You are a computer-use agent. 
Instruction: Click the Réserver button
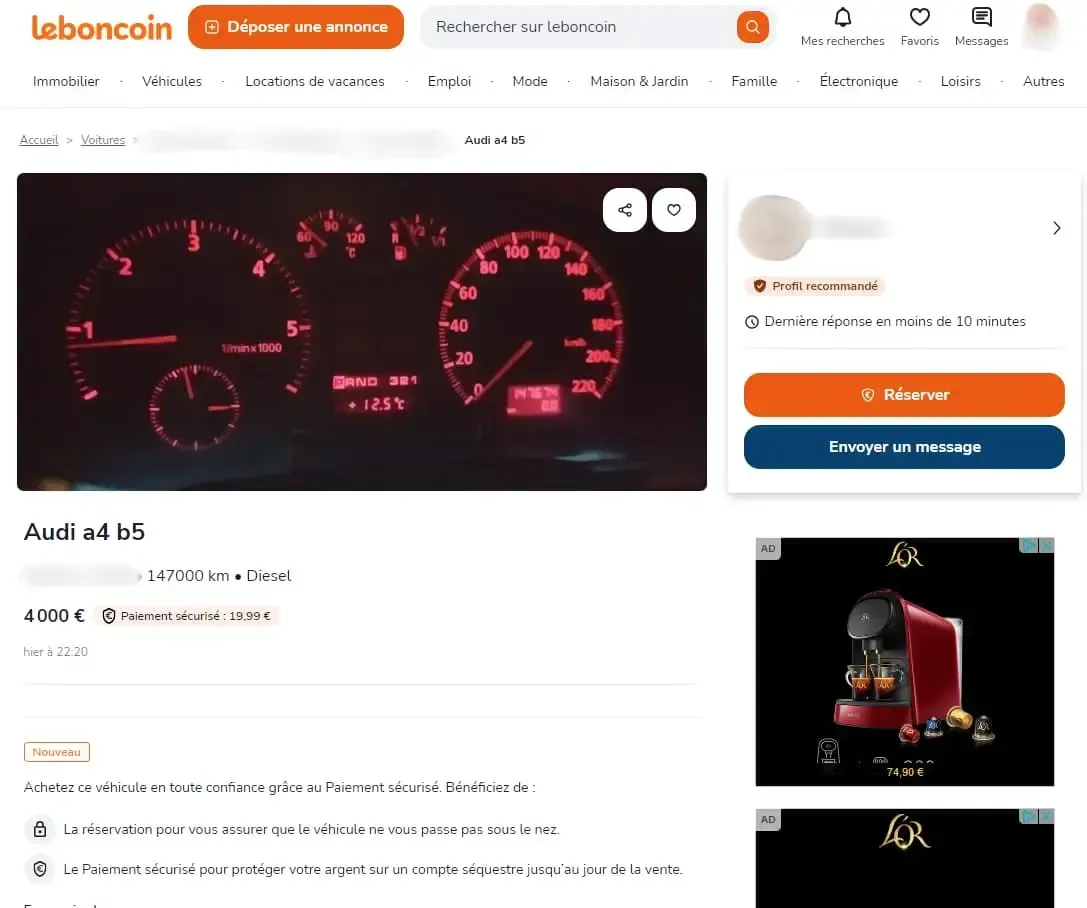(904, 394)
